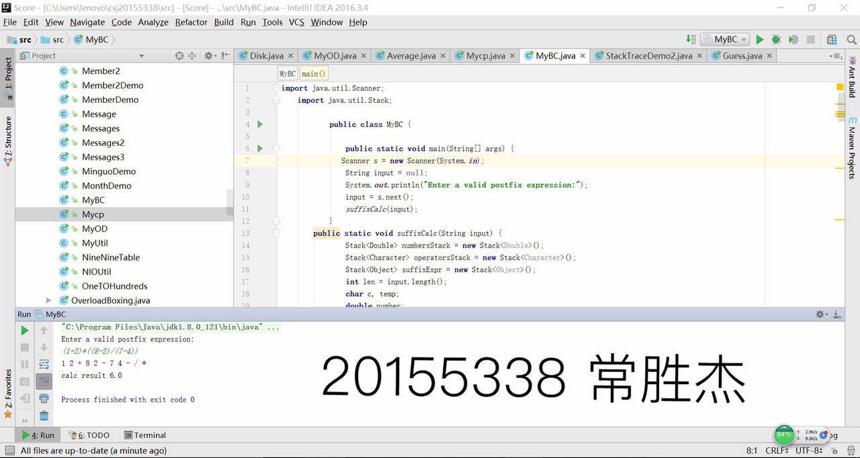This screenshot has width=860, height=458.
Task: Open the MyBC run configuration dropdown
Action: click(x=725, y=39)
